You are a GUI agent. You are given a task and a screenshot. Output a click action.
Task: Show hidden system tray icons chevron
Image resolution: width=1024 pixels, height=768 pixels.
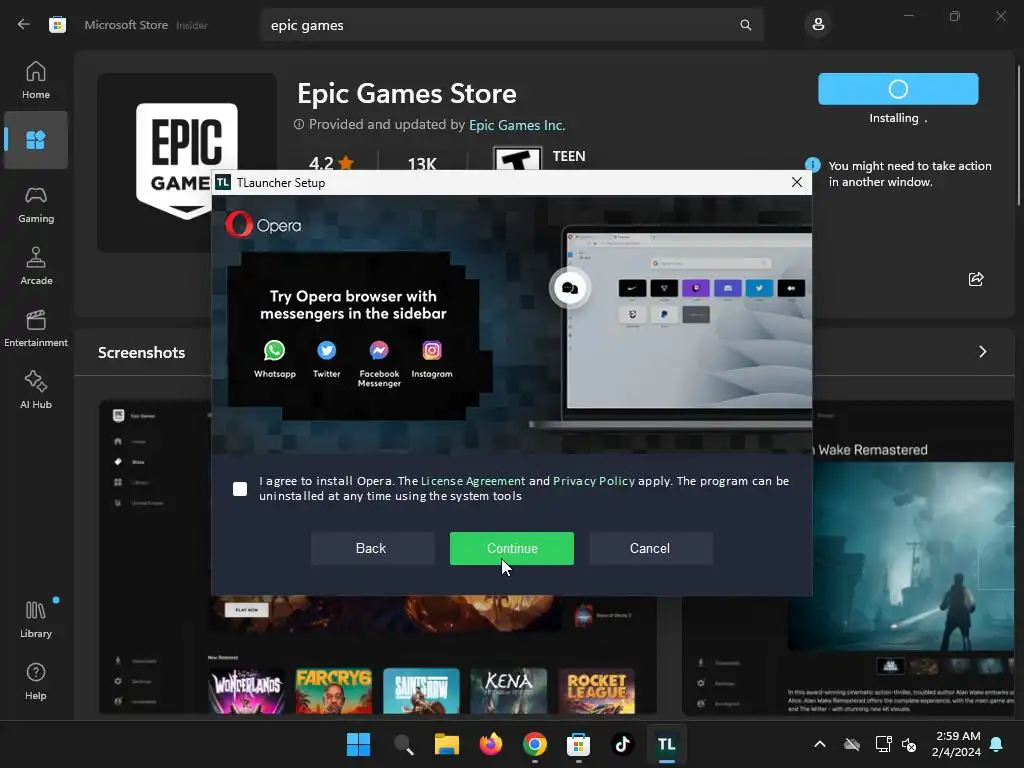coord(820,744)
